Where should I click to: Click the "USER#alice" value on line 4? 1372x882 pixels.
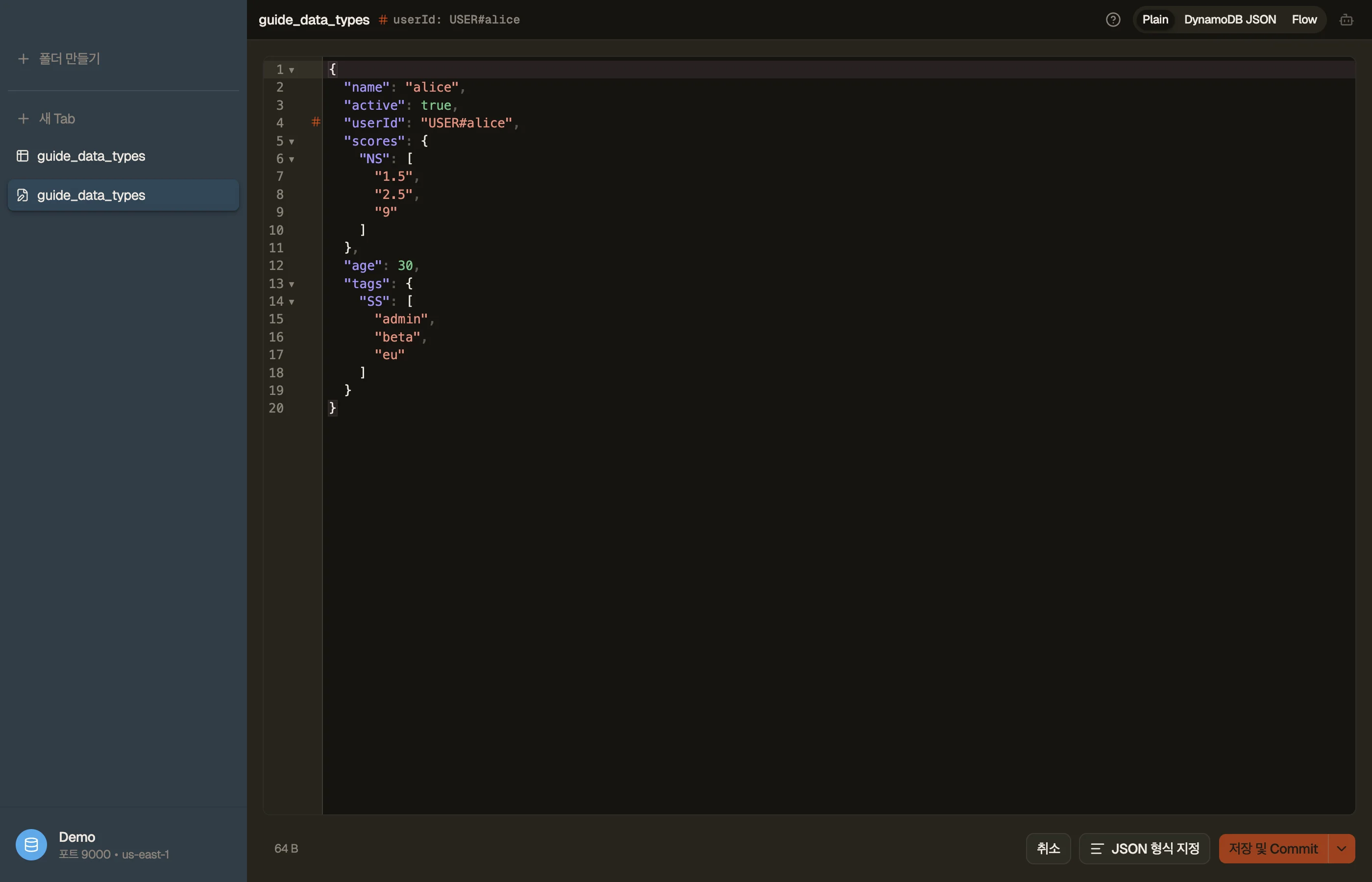coord(466,123)
